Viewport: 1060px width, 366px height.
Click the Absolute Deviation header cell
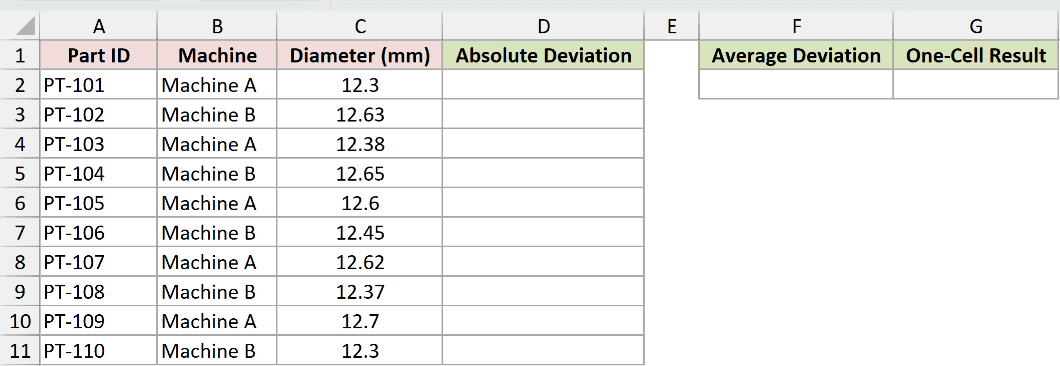coord(543,55)
